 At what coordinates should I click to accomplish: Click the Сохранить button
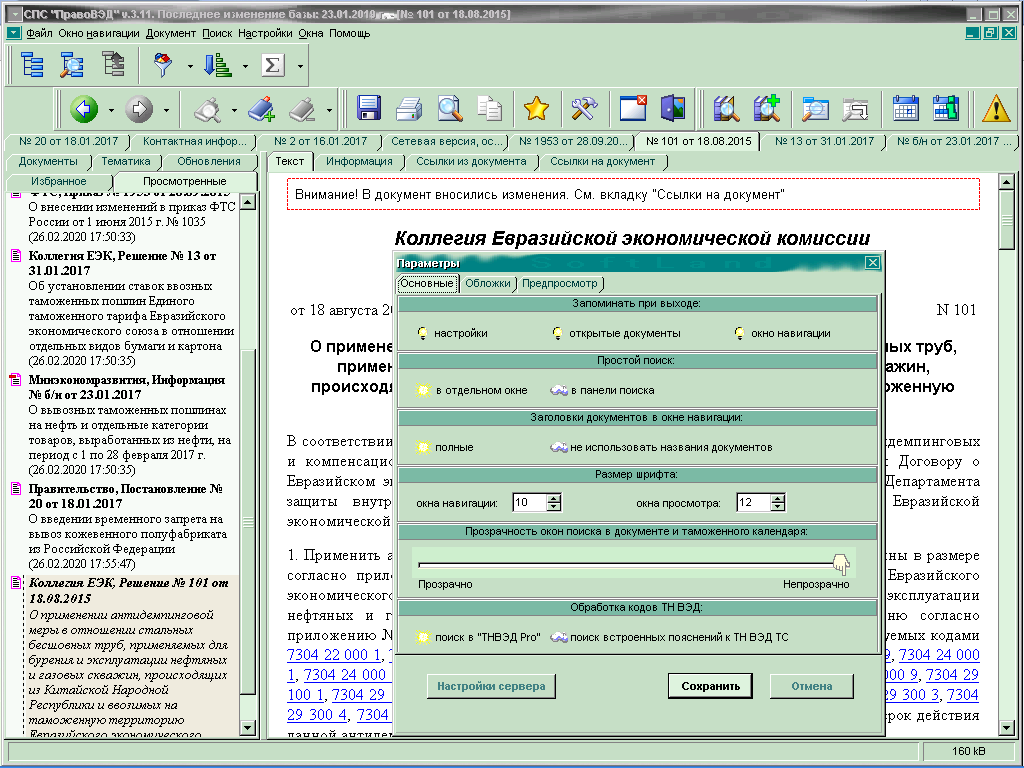point(711,686)
